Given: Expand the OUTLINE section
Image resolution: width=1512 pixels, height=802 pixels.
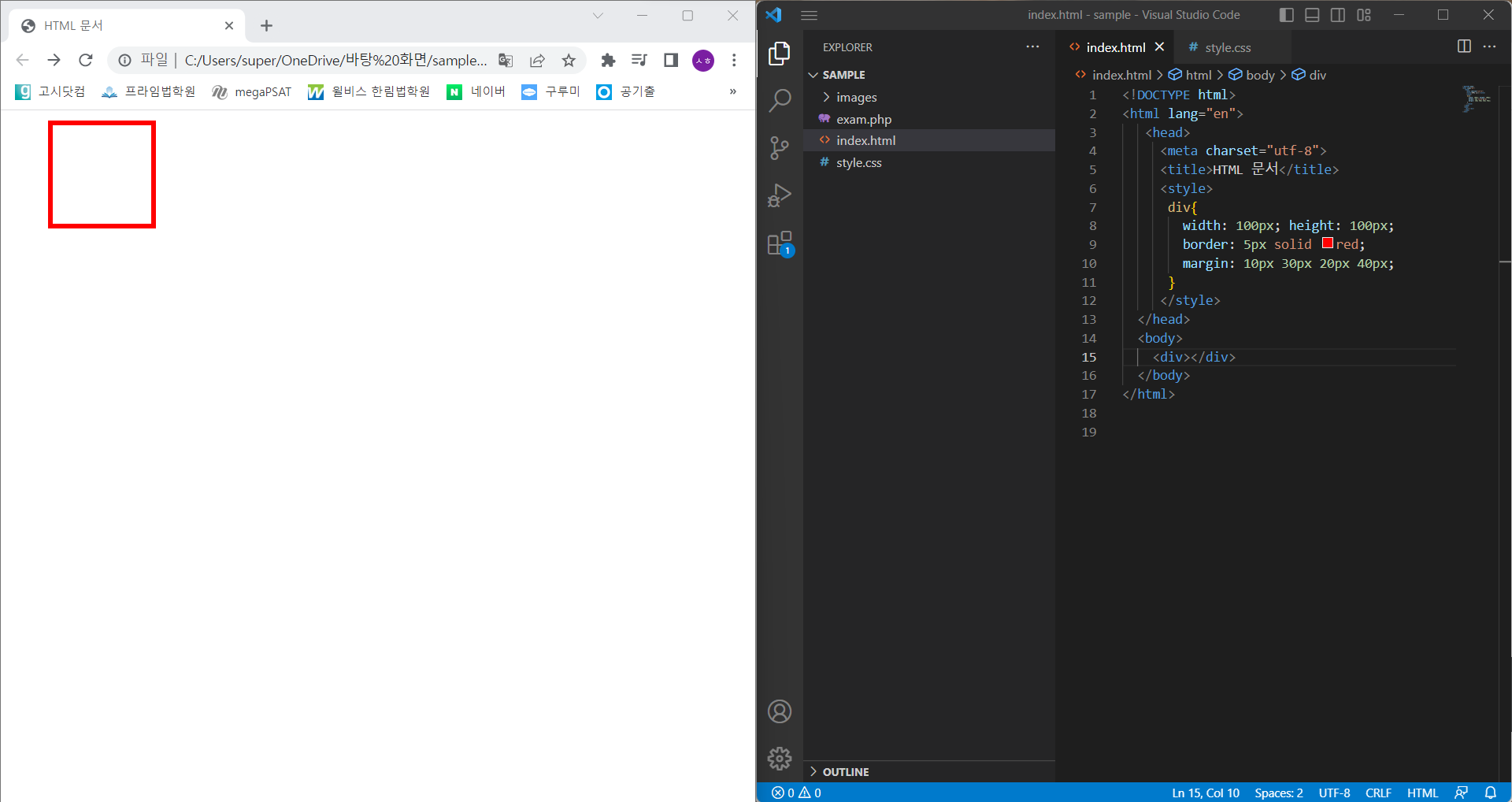Looking at the screenshot, I should 846,771.
